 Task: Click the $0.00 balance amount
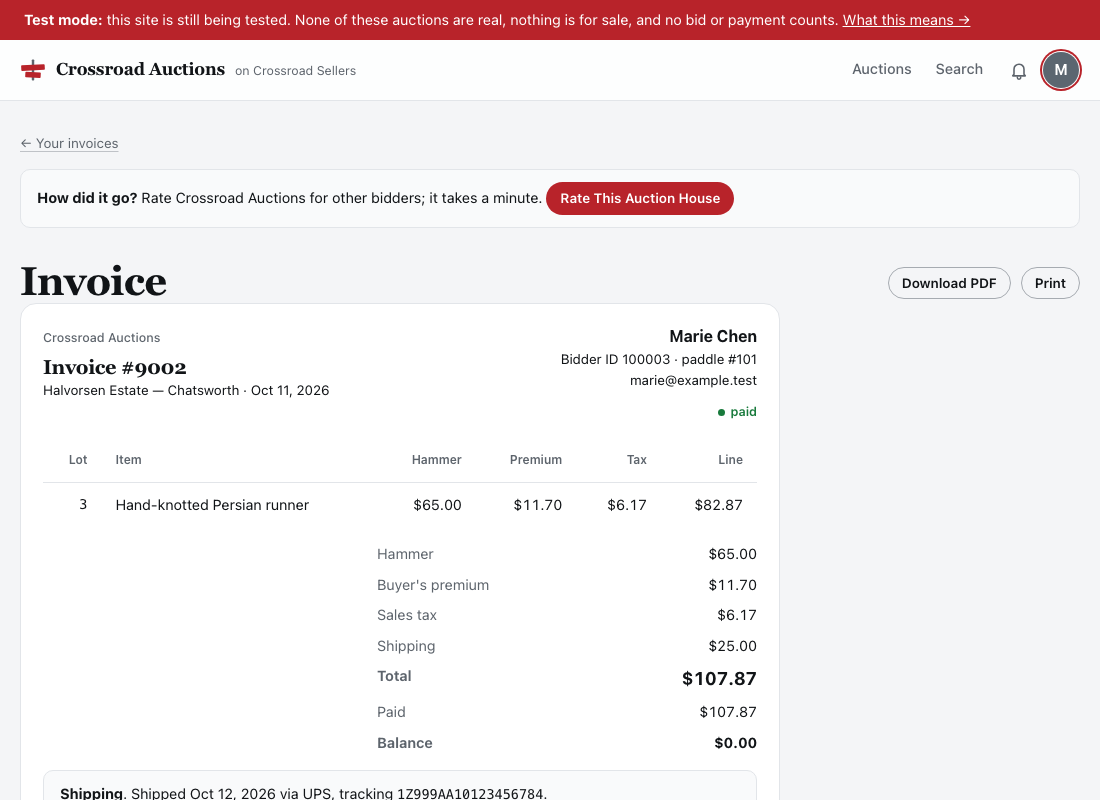(735, 743)
